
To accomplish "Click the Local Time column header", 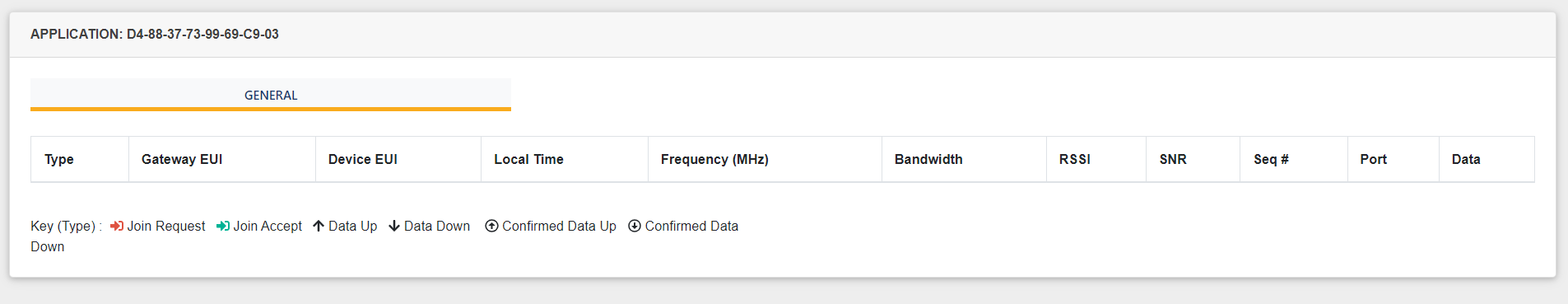I will 565,159.
